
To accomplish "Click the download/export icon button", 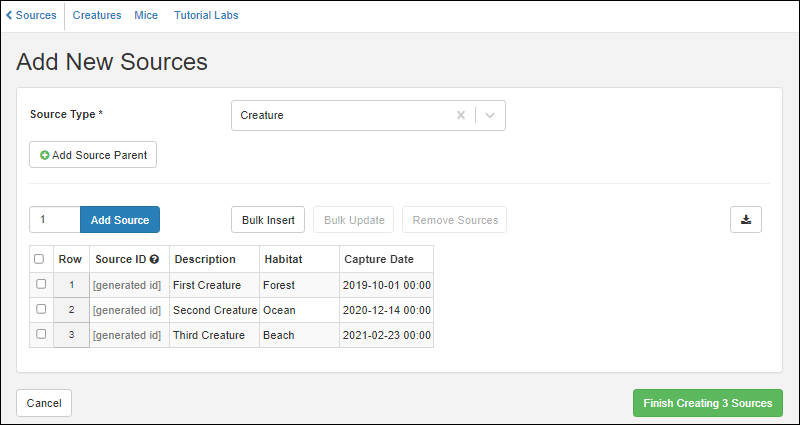I will click(x=746, y=220).
